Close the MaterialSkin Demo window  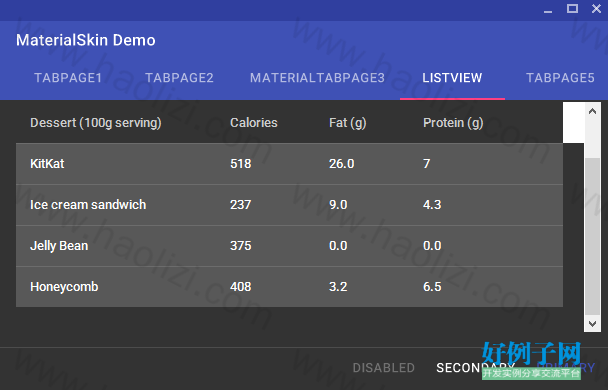point(596,9)
